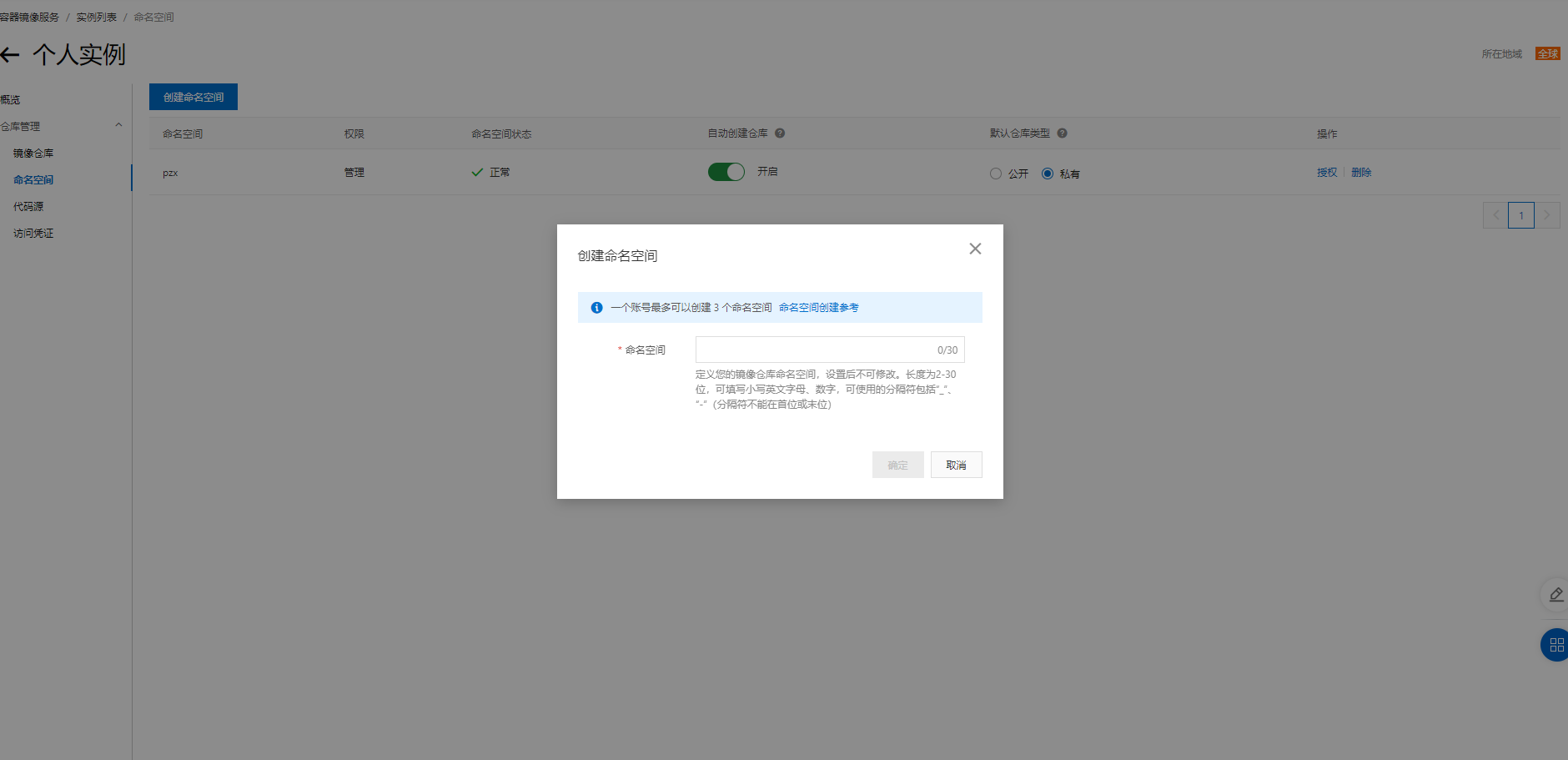Open 命名空间 in the sidebar
The height and width of the screenshot is (760, 1568).
33,180
